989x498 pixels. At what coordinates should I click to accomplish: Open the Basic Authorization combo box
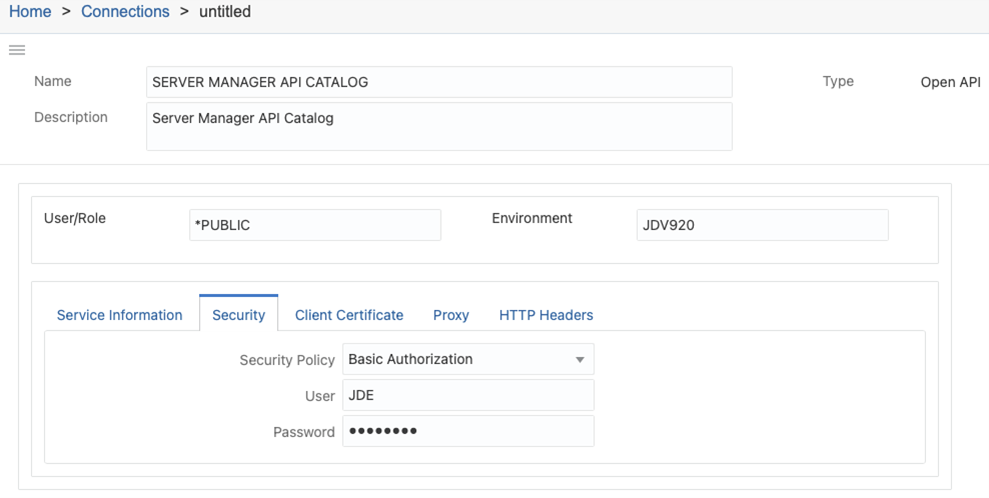(468, 359)
